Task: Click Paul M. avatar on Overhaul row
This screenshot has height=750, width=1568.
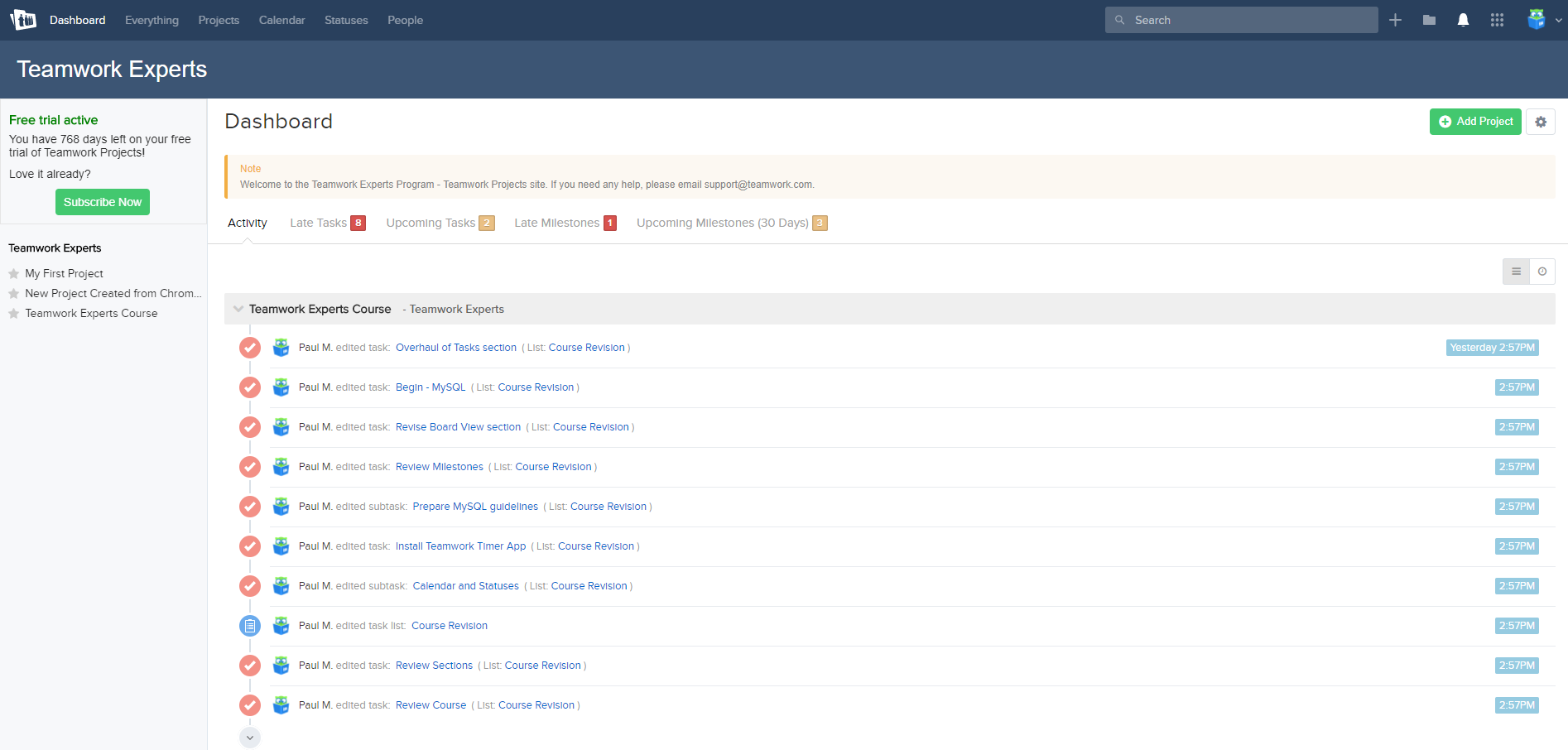Action: coord(281,348)
